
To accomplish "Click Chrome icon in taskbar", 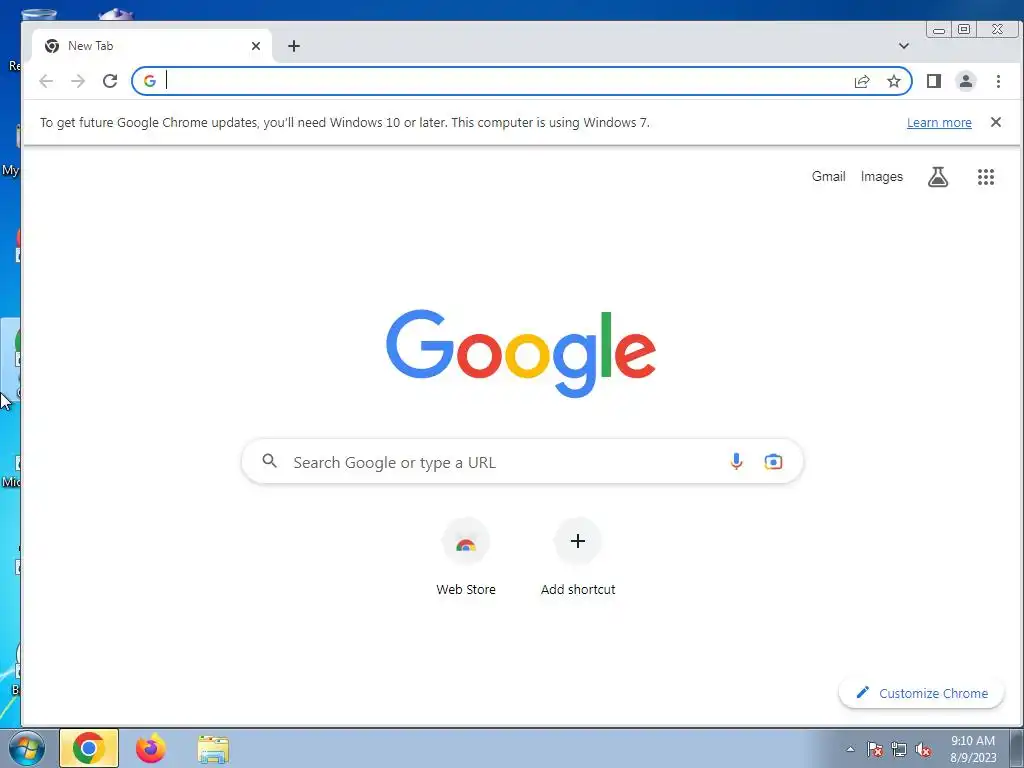I will pyautogui.click(x=89, y=748).
